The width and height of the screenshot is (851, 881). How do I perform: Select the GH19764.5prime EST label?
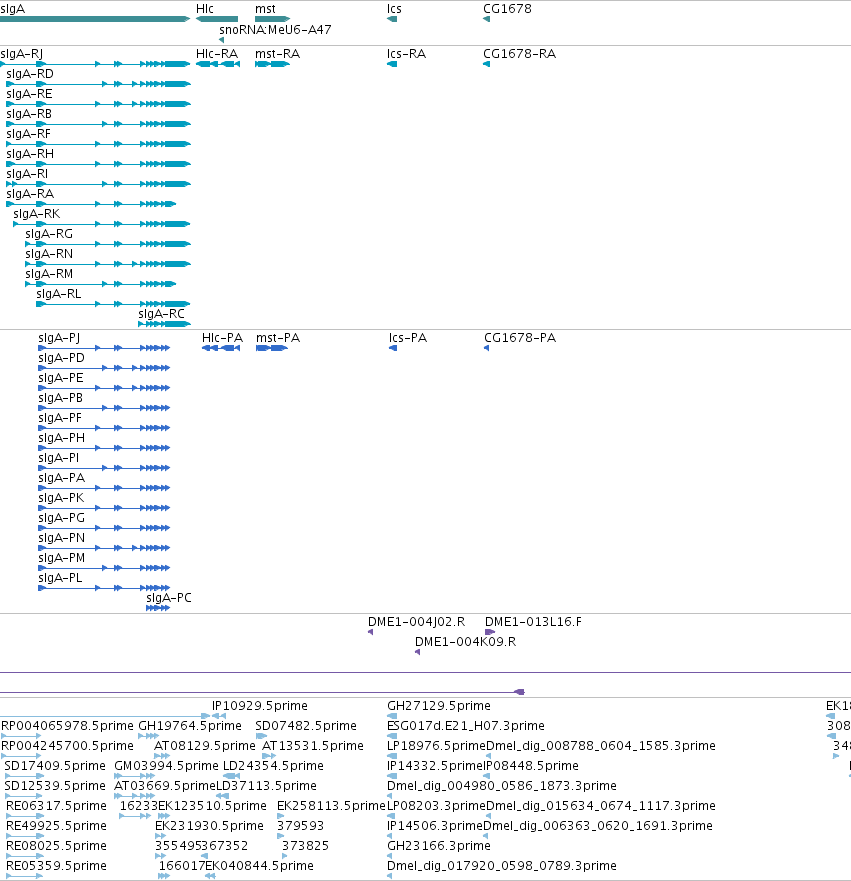point(190,726)
